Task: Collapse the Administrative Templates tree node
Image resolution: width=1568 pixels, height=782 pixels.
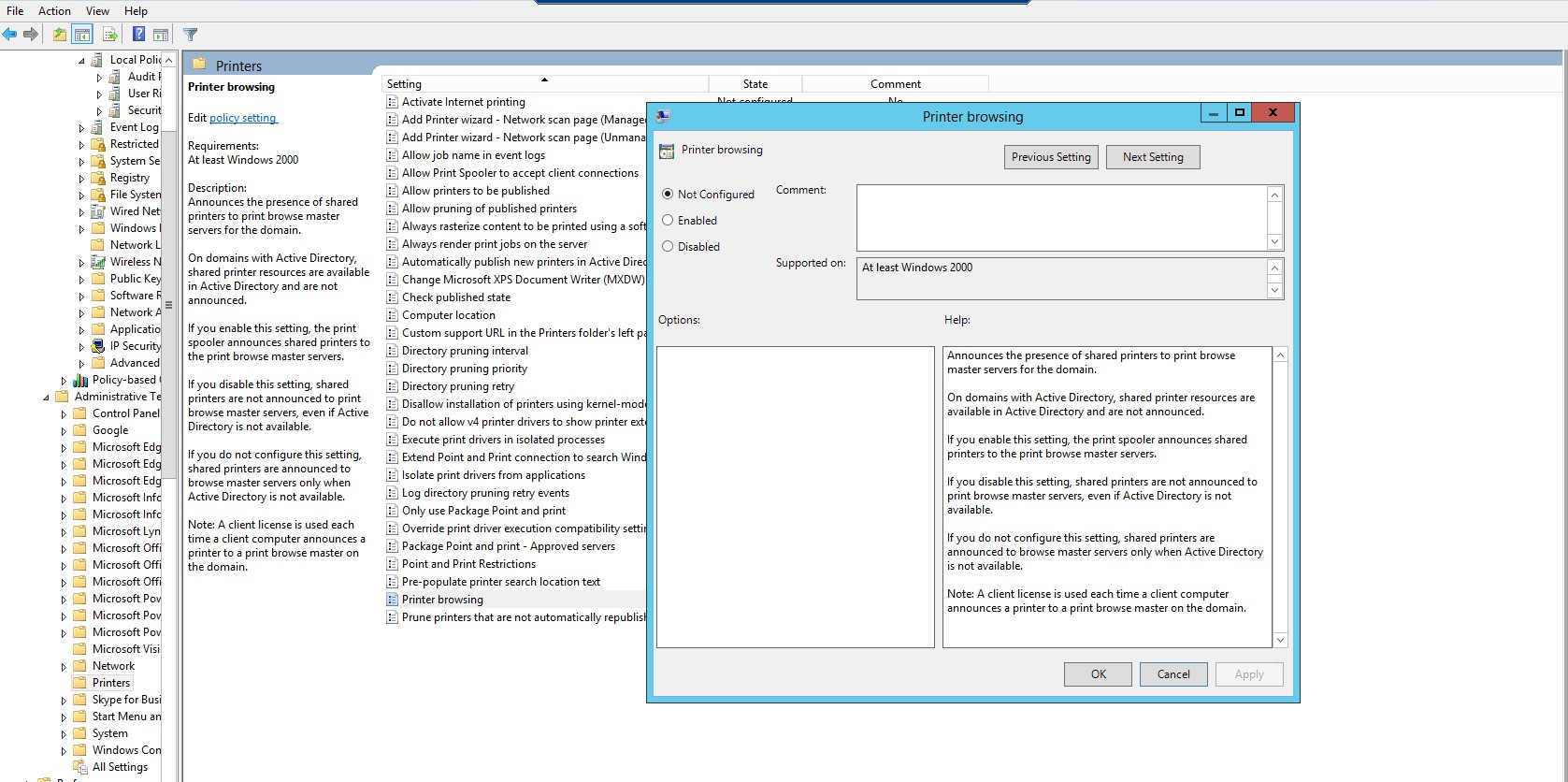Action: [x=46, y=397]
